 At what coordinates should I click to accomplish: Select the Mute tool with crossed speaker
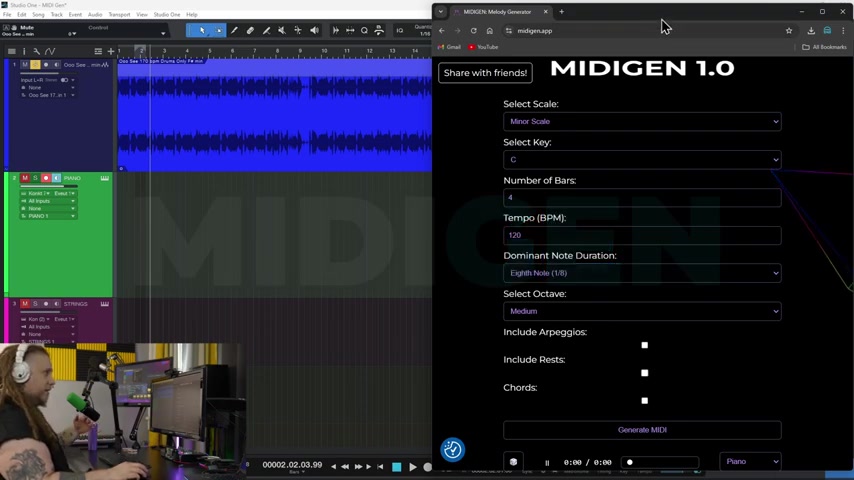point(282,31)
